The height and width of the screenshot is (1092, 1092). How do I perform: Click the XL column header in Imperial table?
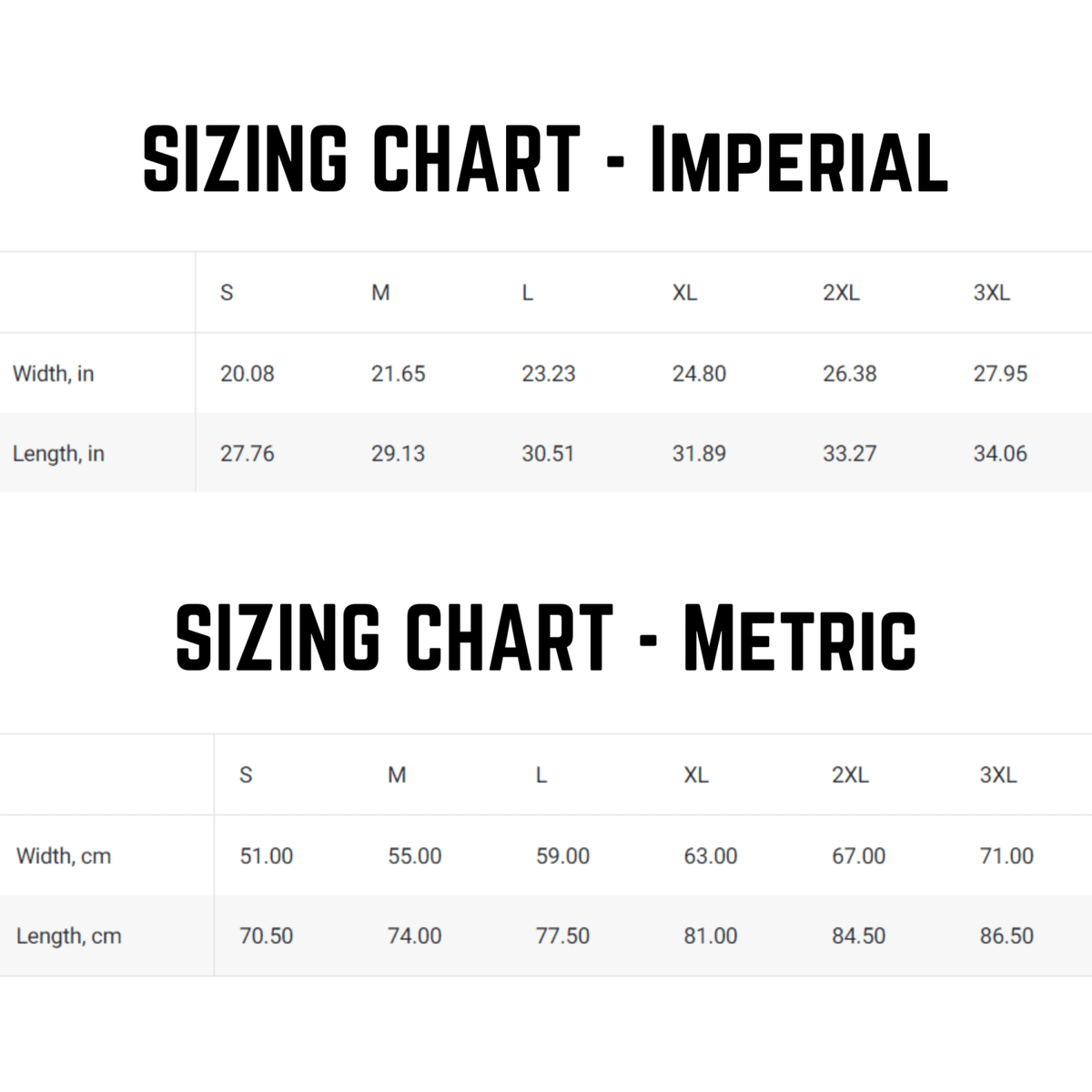[x=684, y=293]
